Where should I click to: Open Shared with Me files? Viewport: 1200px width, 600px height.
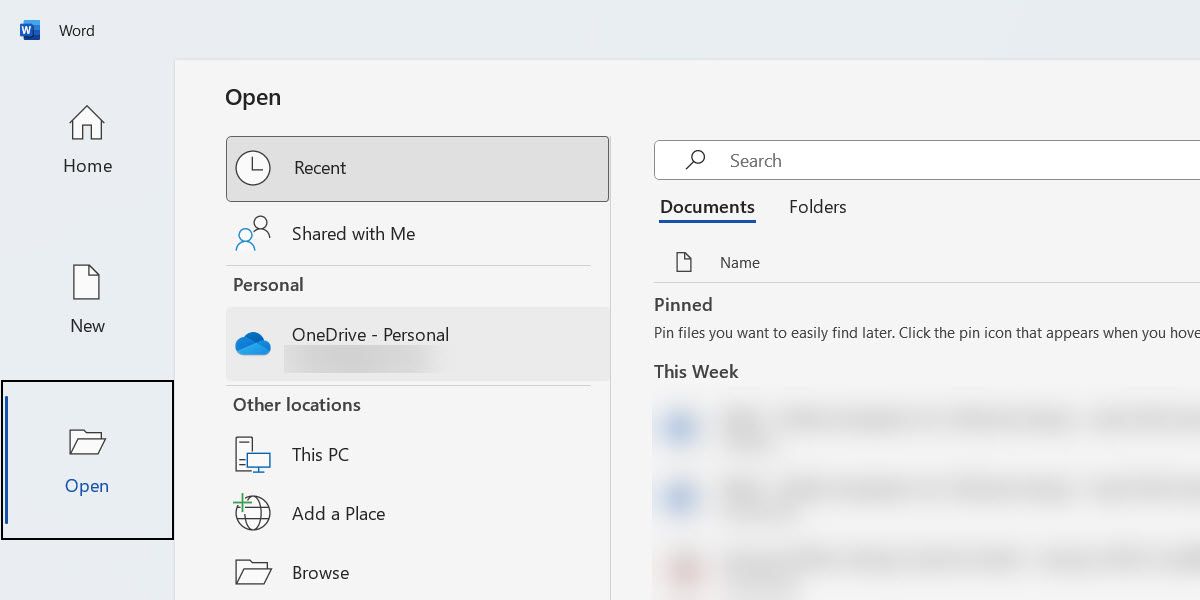[353, 233]
